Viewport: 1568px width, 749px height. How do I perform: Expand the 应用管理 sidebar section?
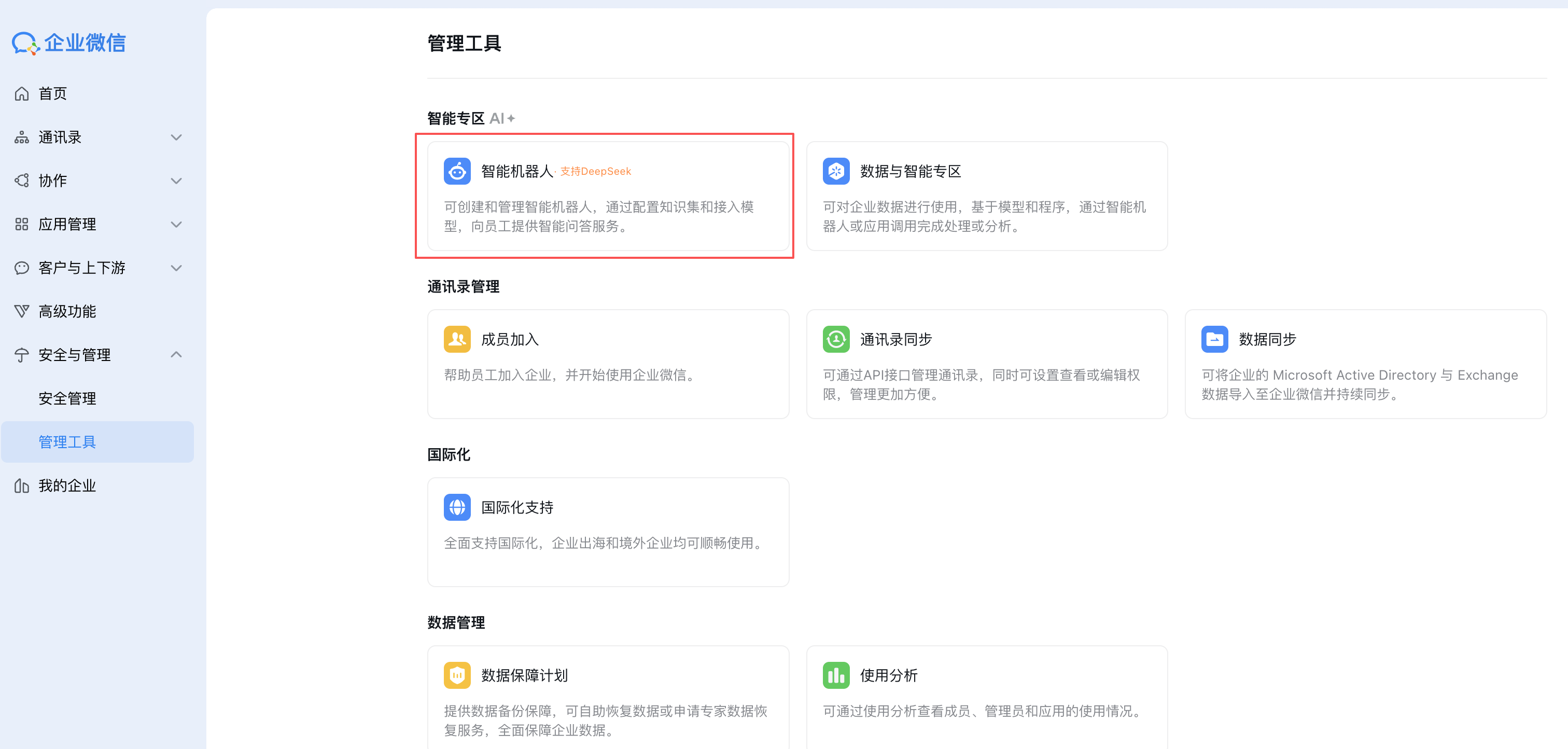(x=176, y=224)
